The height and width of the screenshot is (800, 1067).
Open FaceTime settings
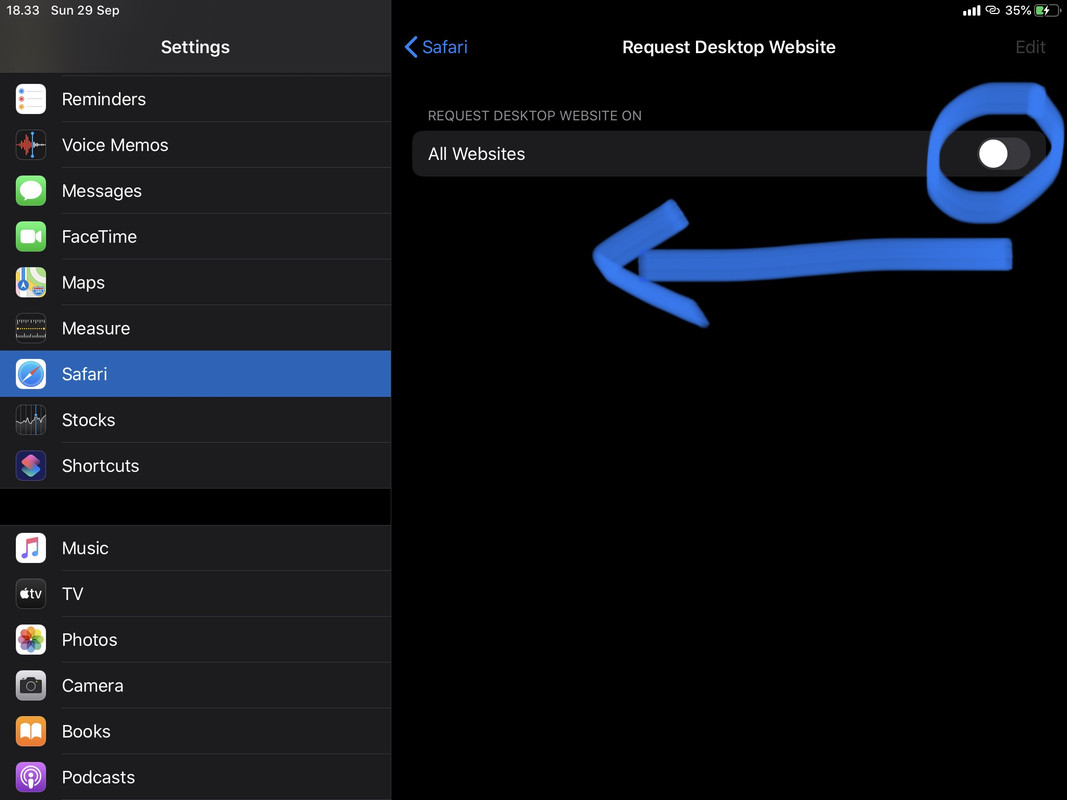(x=195, y=237)
